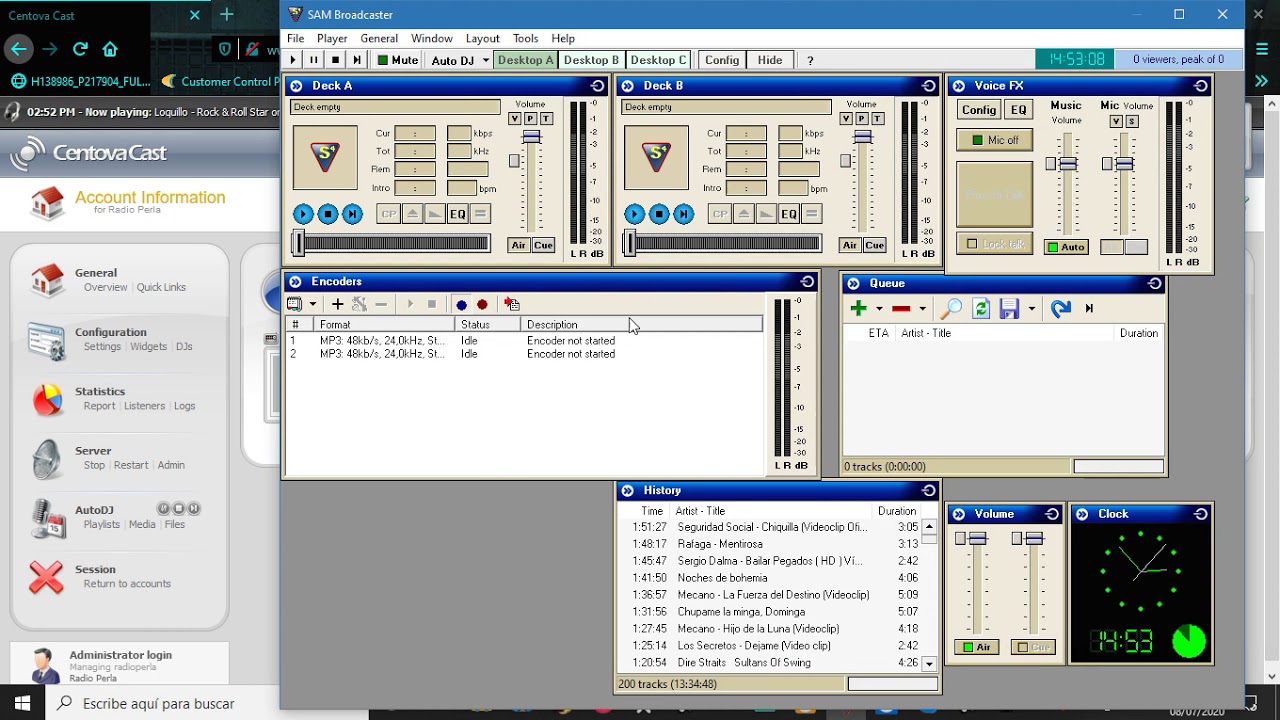Open the Tools menu
The height and width of the screenshot is (720, 1280).
525,38
